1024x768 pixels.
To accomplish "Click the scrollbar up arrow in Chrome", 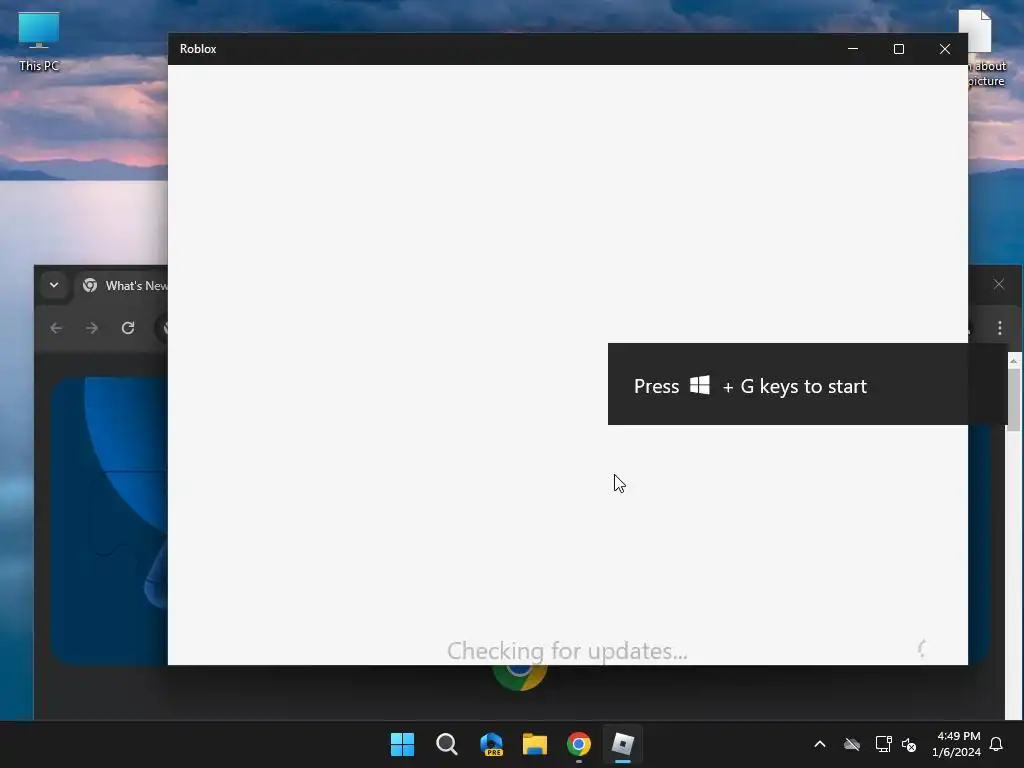I will click(1014, 360).
